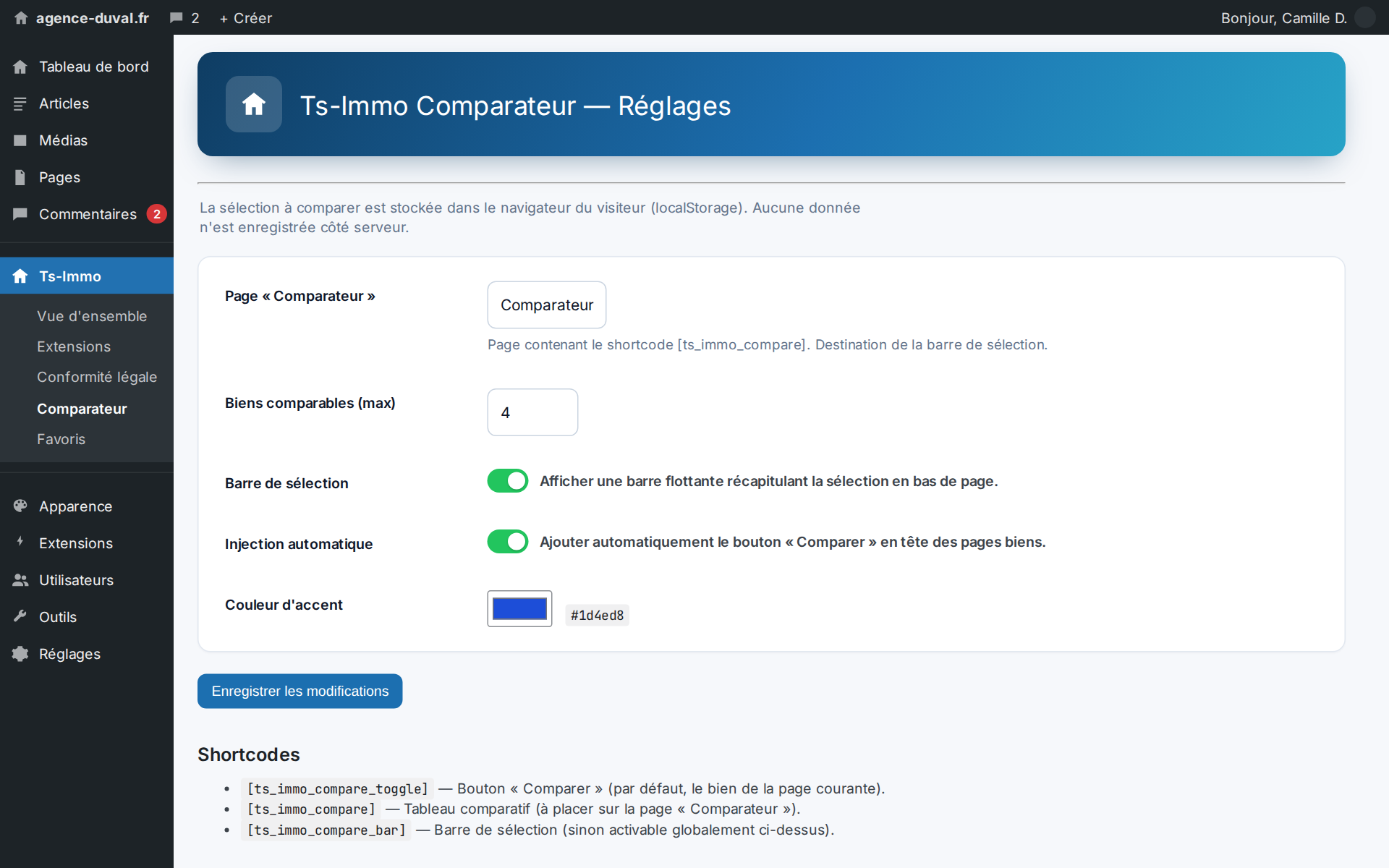Open the Couleur d'accent color picker swatch
This screenshot has width=1389, height=868.
519,609
